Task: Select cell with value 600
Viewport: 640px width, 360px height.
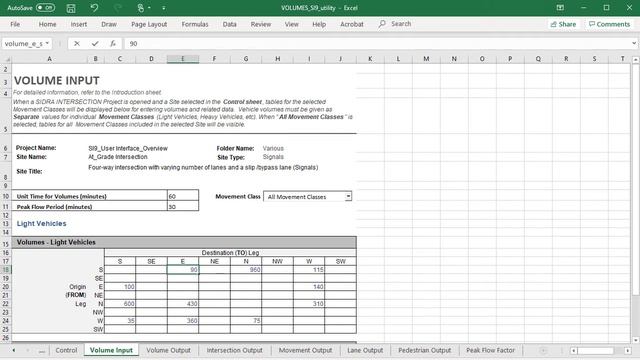Action: click(120, 304)
